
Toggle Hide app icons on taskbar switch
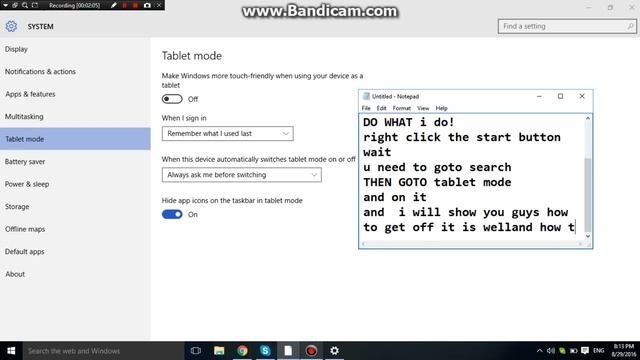(x=172, y=214)
